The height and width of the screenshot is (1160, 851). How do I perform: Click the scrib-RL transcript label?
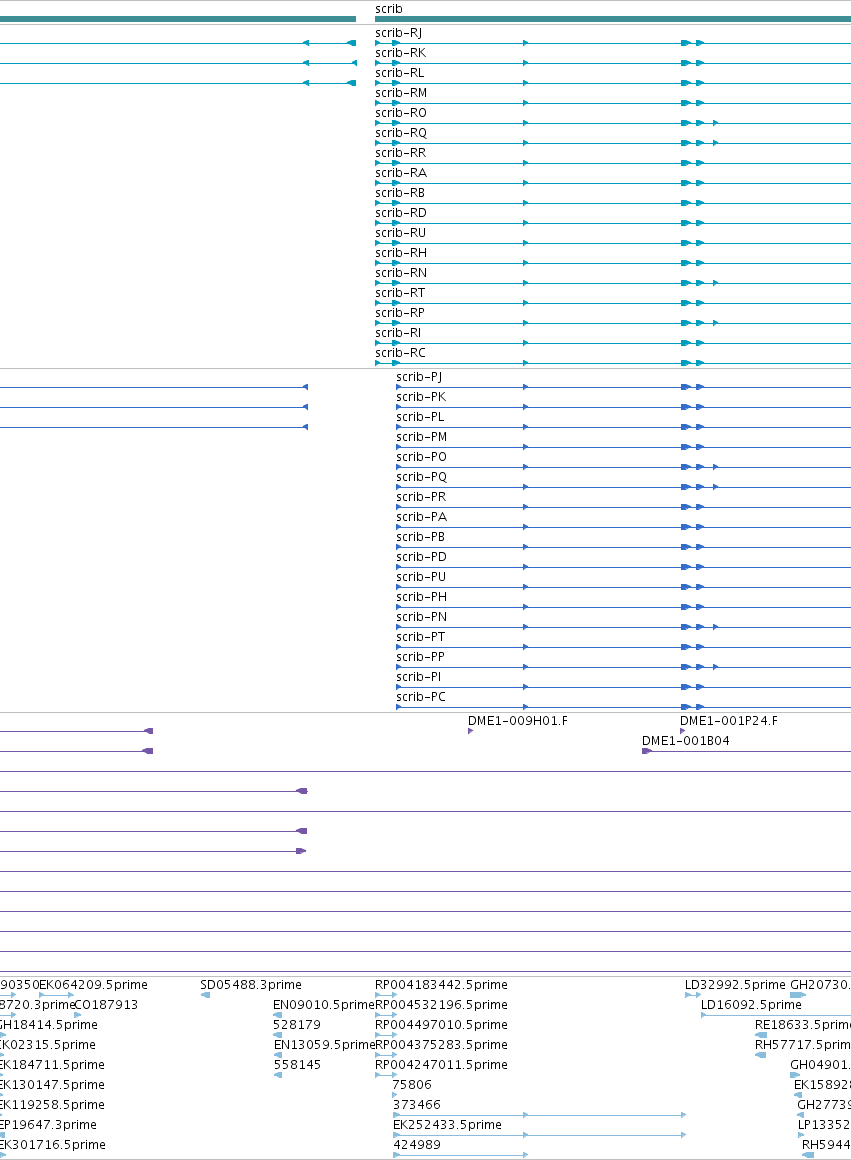click(x=400, y=72)
